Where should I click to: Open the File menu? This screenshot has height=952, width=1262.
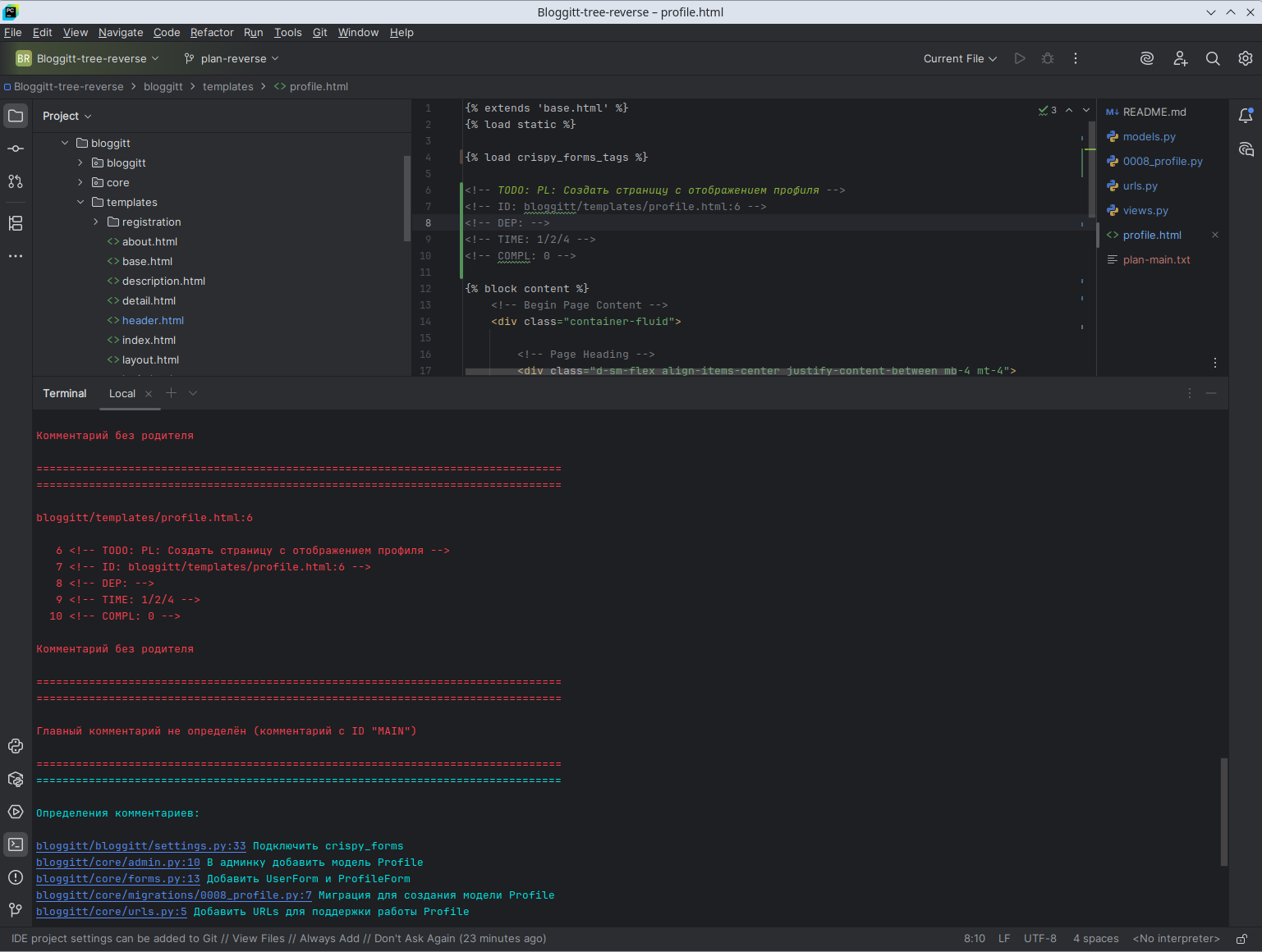13,32
